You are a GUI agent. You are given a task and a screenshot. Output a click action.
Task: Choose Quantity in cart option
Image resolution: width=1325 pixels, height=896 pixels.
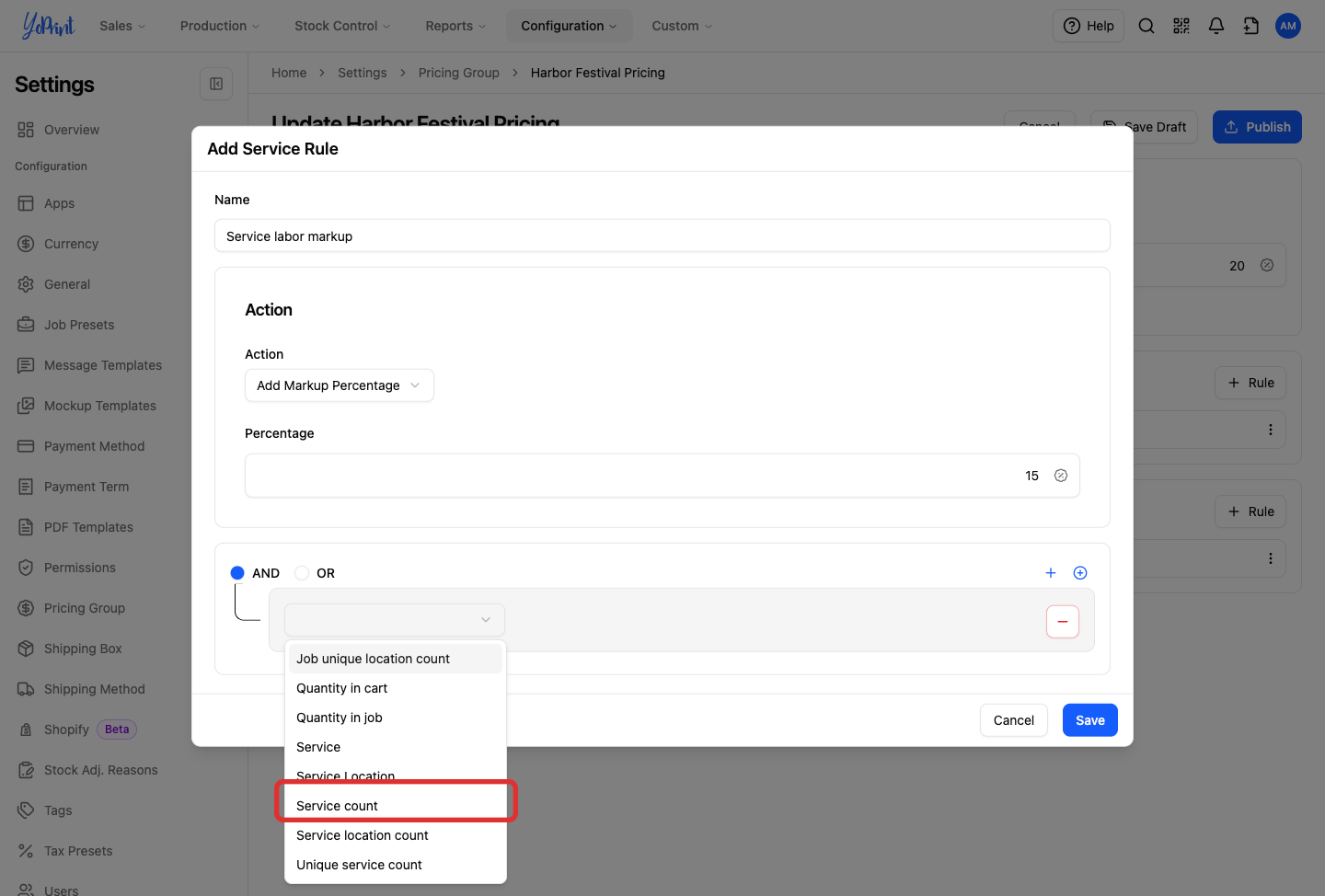click(396, 688)
